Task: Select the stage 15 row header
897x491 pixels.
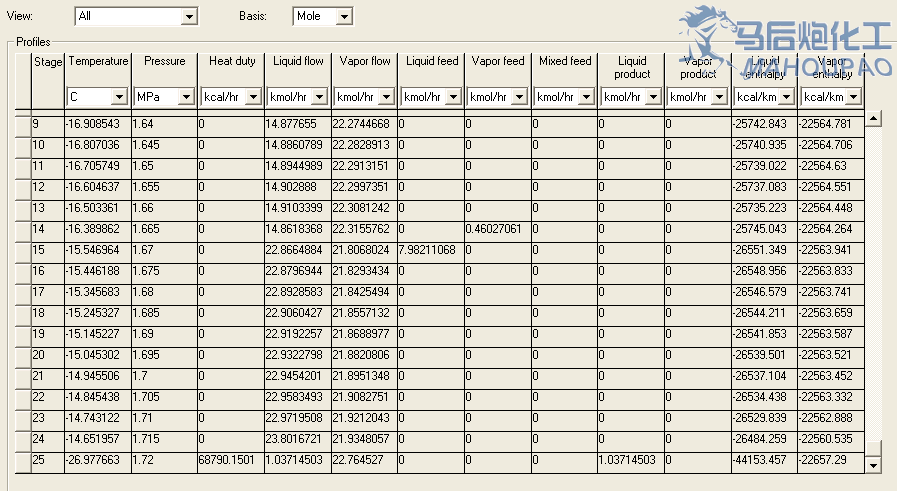Action: pyautogui.click(x=47, y=249)
